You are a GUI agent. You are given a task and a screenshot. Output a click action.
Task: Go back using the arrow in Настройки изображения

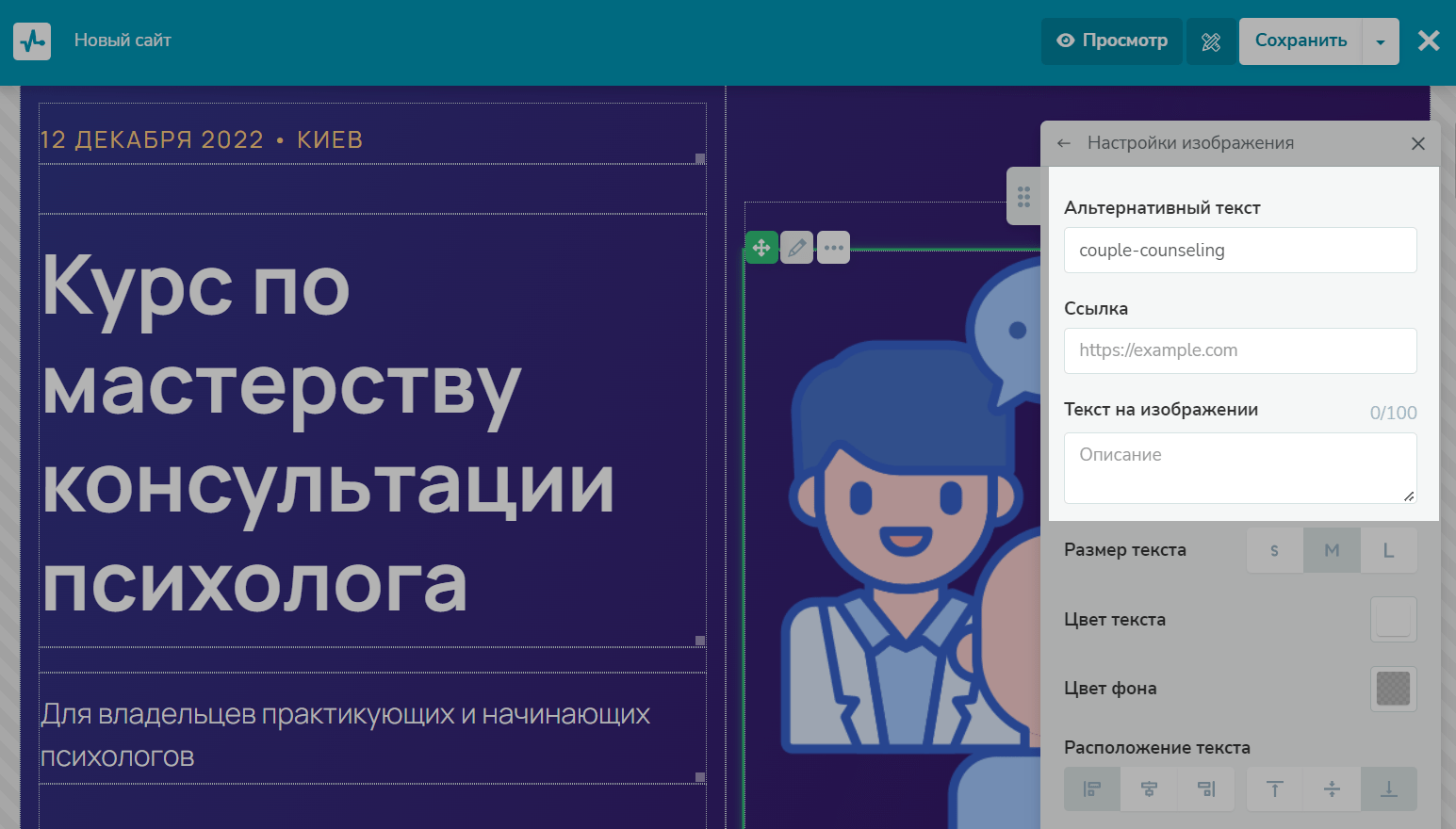coord(1064,143)
